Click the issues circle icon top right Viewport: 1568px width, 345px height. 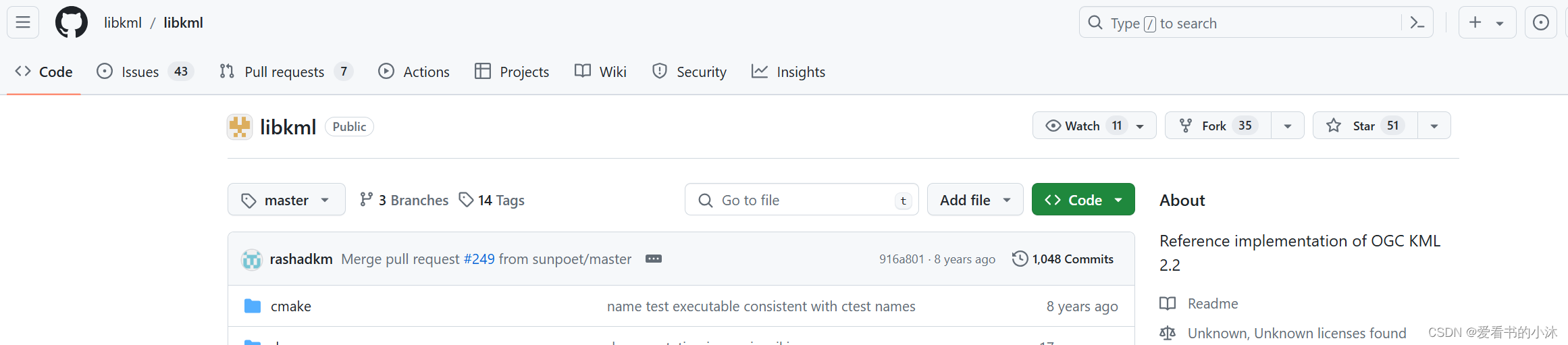[x=1541, y=23]
